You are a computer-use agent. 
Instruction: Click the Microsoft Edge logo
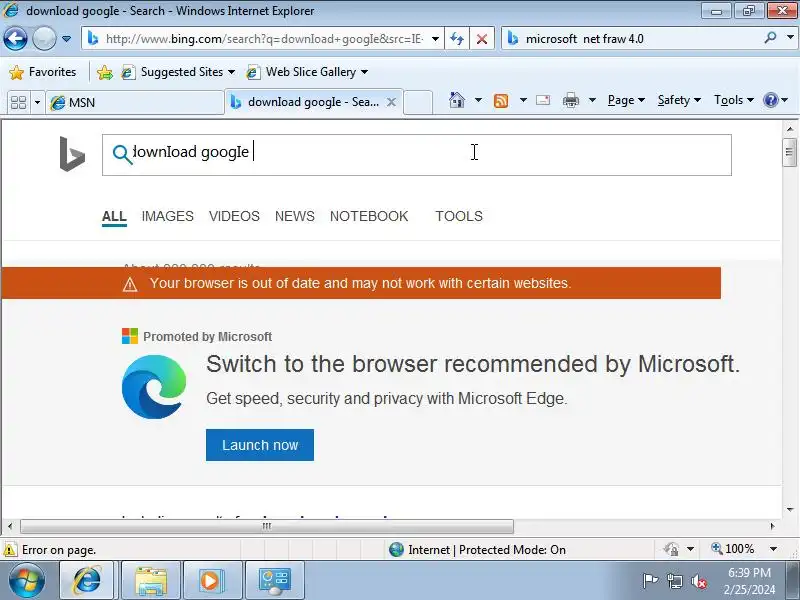point(154,387)
